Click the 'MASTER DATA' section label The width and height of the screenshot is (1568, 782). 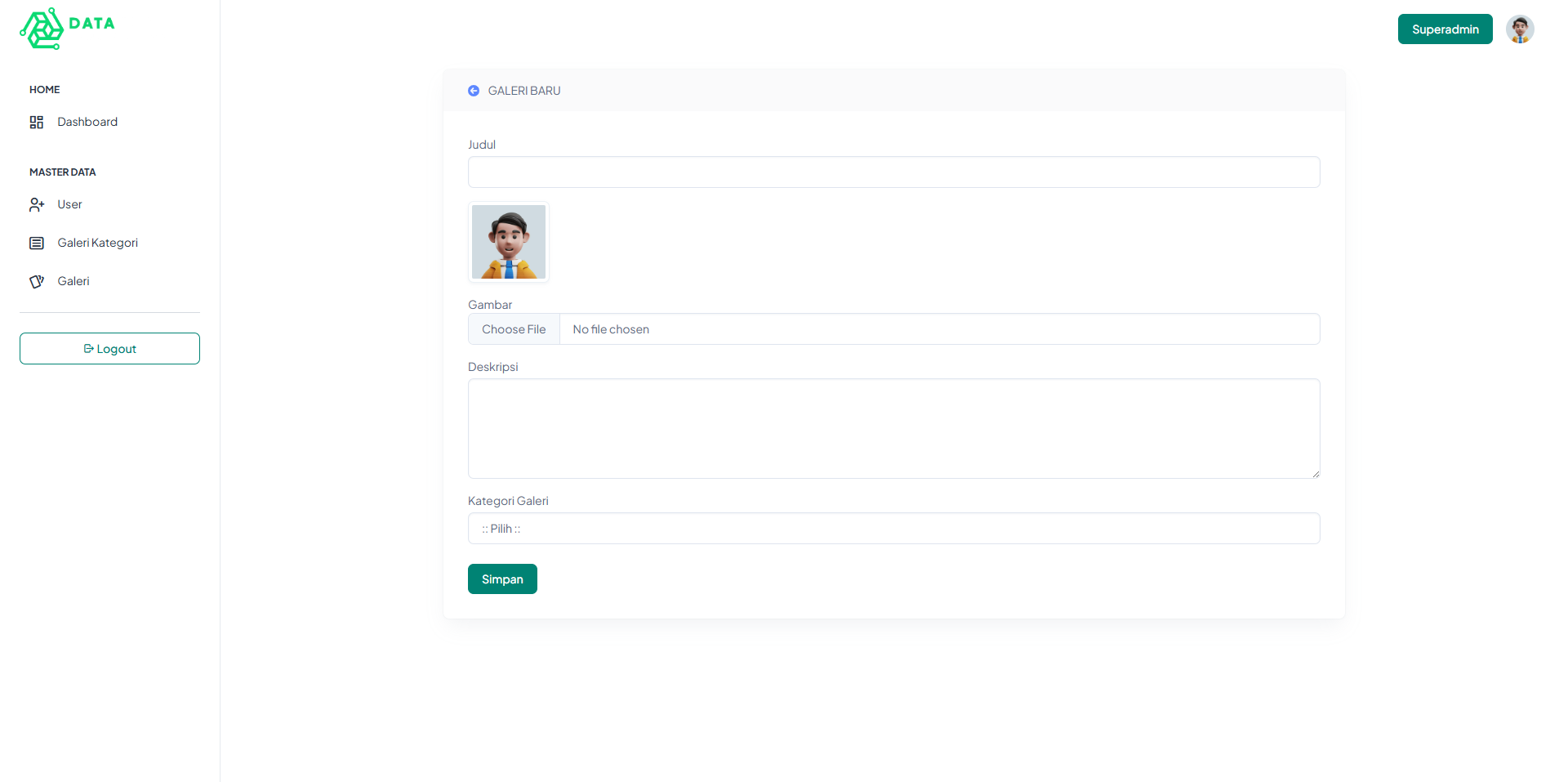63,172
